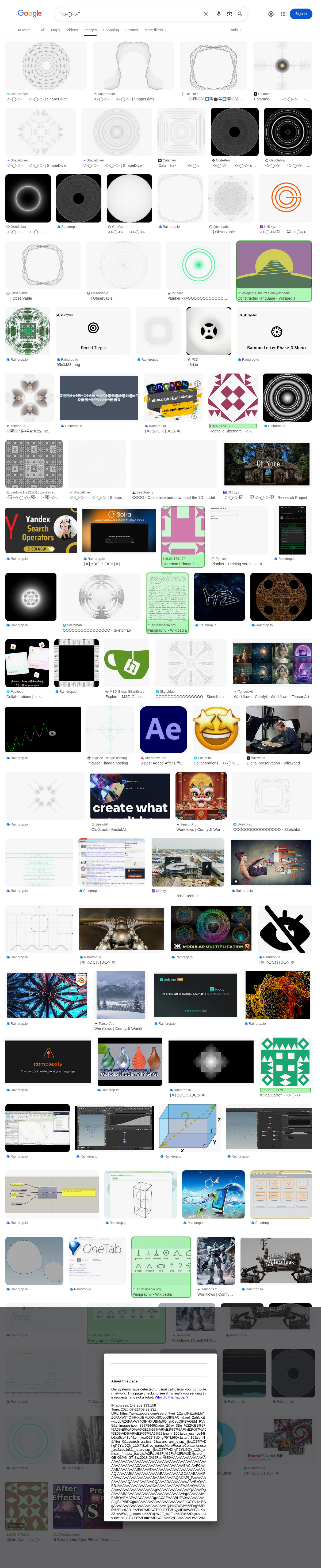Open the Maps tab
The width and height of the screenshot is (321, 1568).
55,30
